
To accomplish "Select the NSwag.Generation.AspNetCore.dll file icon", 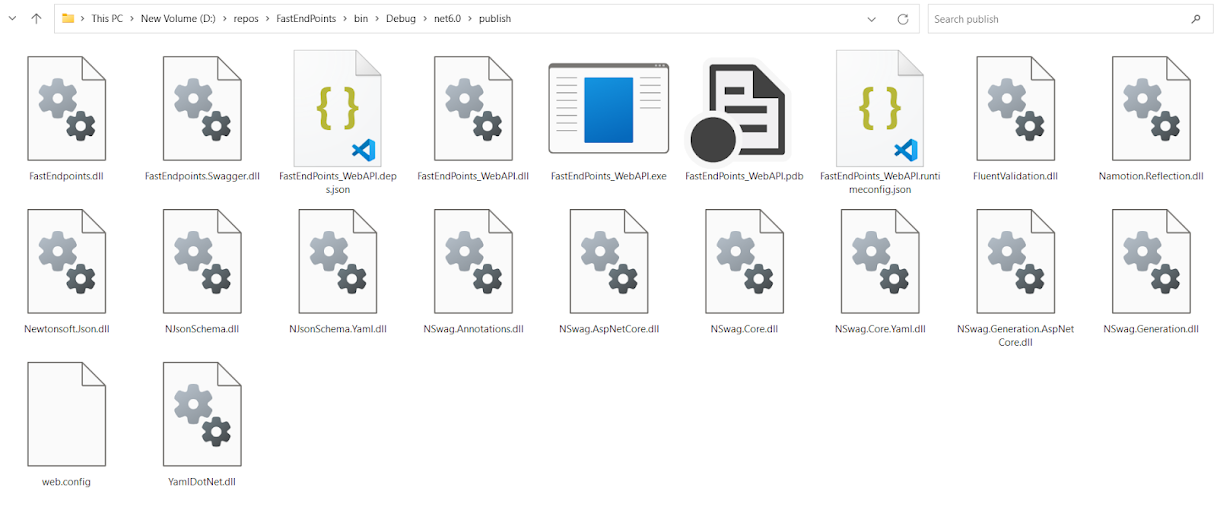I will (1015, 262).
